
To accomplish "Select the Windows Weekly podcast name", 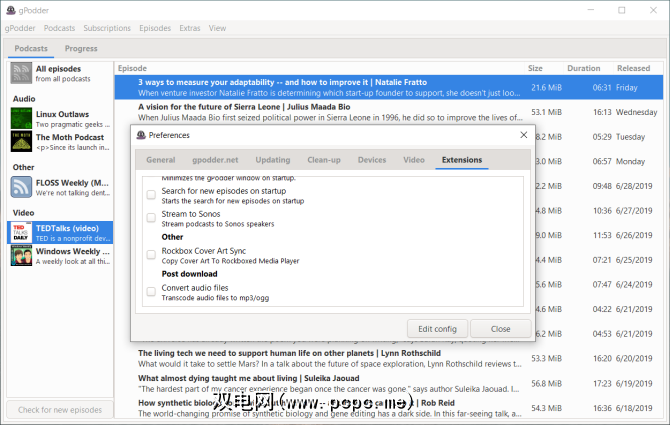I will coord(73,251).
